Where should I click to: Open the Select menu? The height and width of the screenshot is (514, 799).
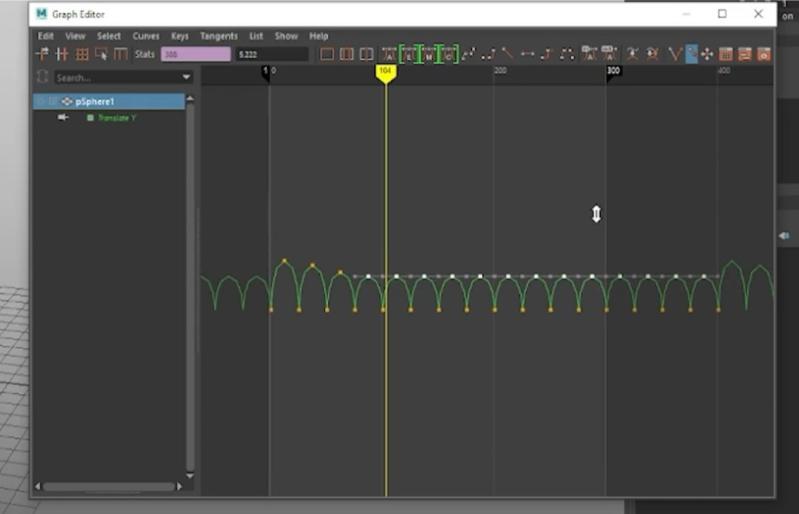point(109,36)
